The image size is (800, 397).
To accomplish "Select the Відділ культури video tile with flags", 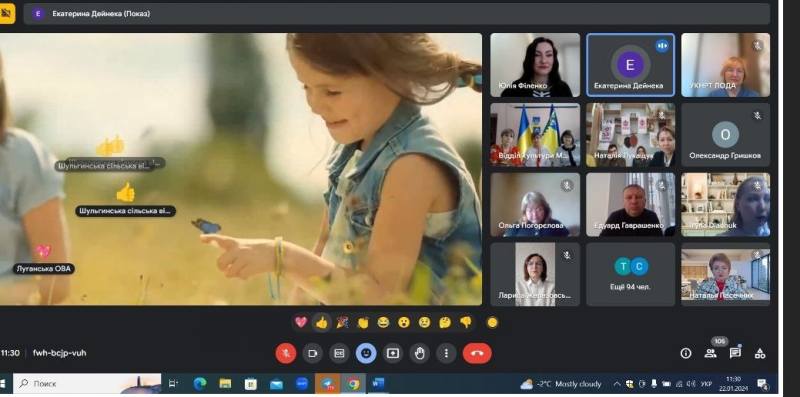I will point(535,135).
